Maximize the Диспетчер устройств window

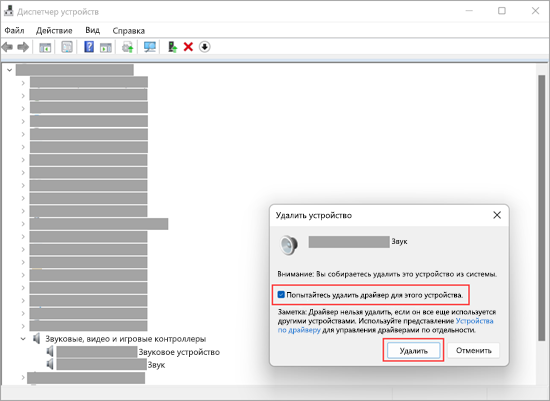pos(502,11)
